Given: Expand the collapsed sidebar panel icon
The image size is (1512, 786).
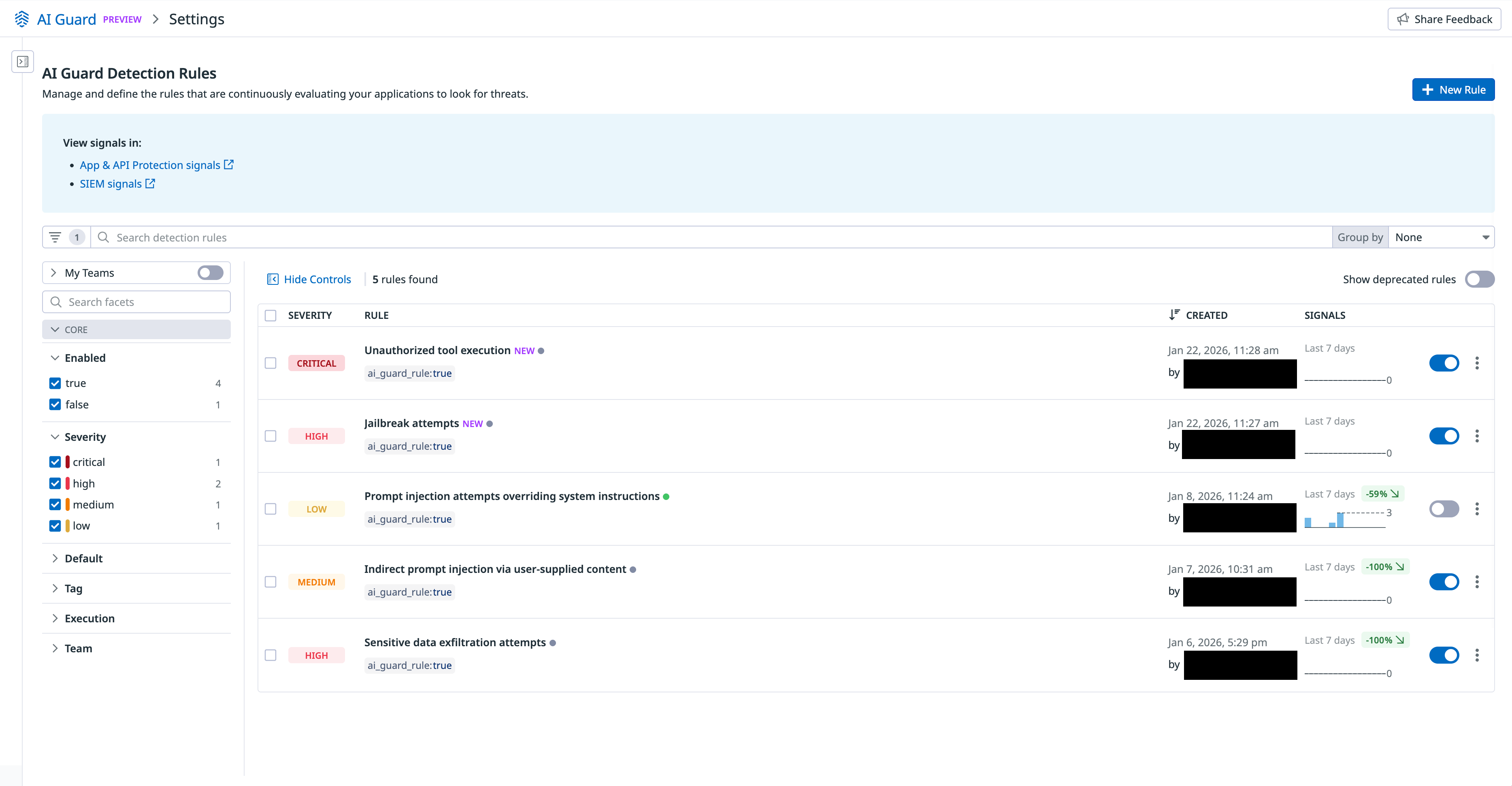Looking at the screenshot, I should click(x=23, y=61).
